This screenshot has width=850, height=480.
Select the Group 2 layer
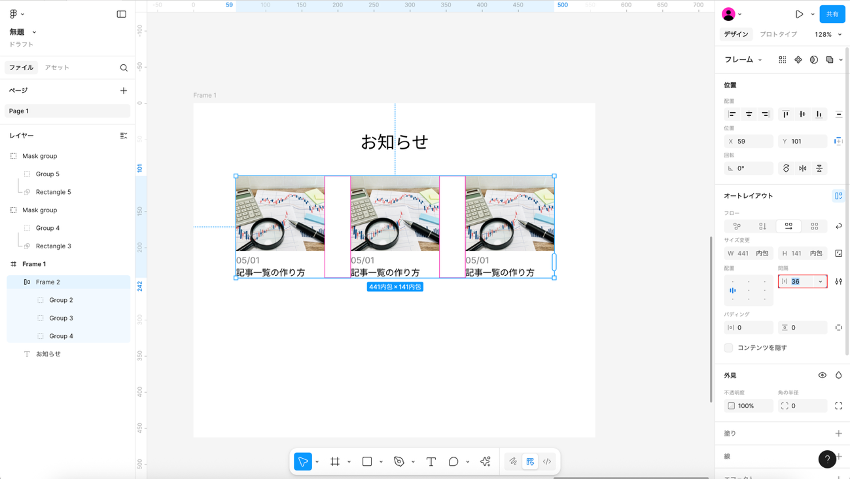pos(61,300)
